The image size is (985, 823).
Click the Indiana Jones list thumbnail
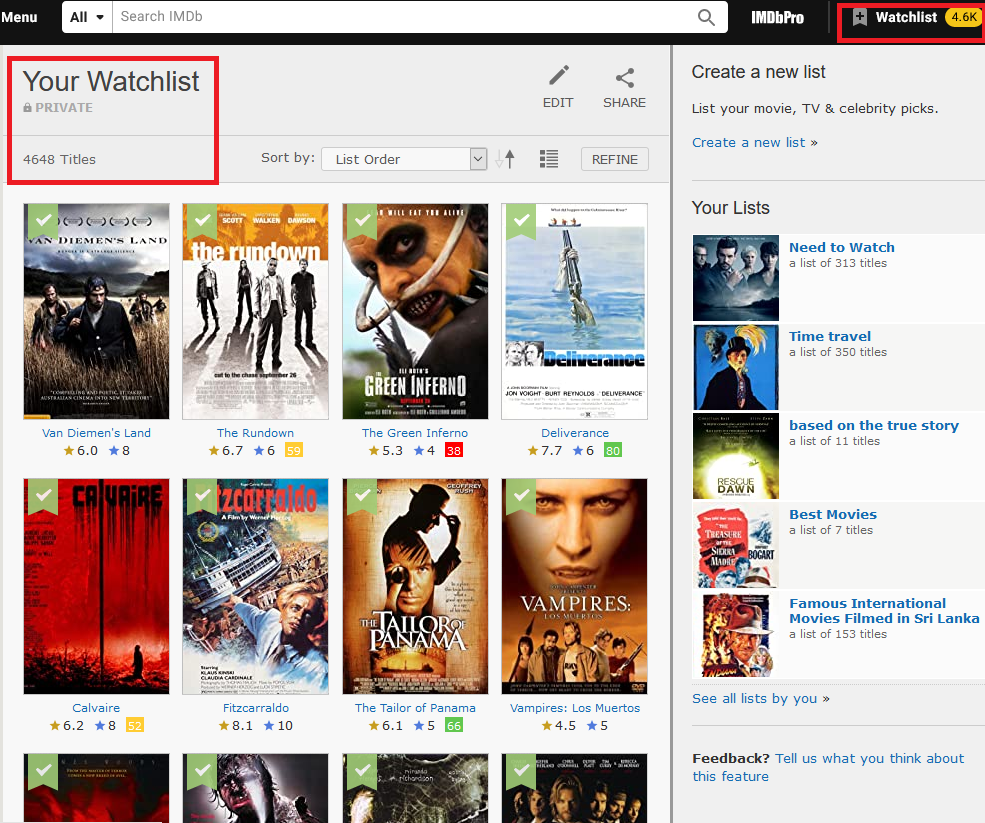pyautogui.click(x=736, y=634)
